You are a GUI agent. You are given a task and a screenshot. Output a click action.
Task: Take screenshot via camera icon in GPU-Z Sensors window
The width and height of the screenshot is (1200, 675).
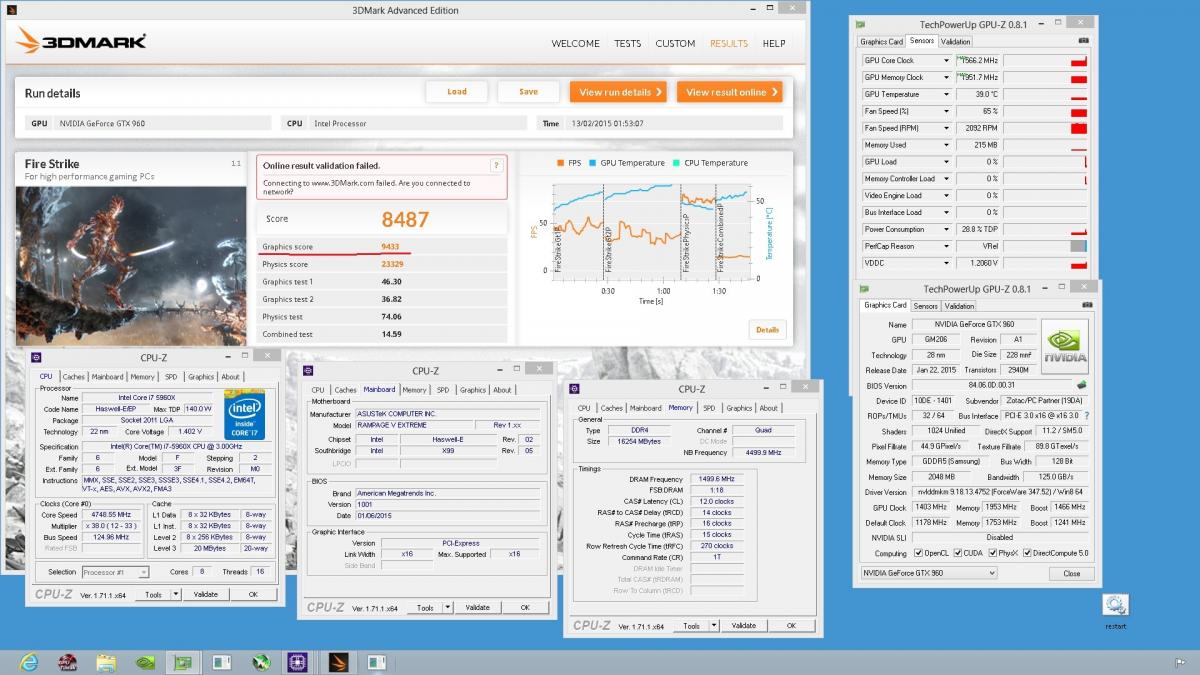[1085, 41]
